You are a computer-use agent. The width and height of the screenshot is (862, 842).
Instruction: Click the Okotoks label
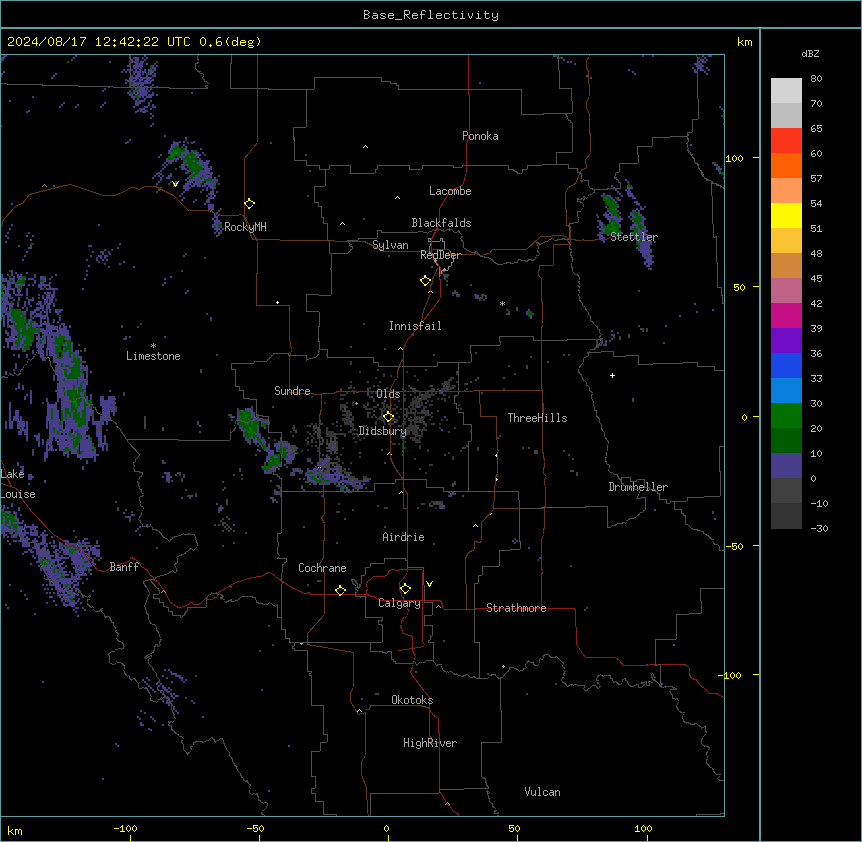412,700
